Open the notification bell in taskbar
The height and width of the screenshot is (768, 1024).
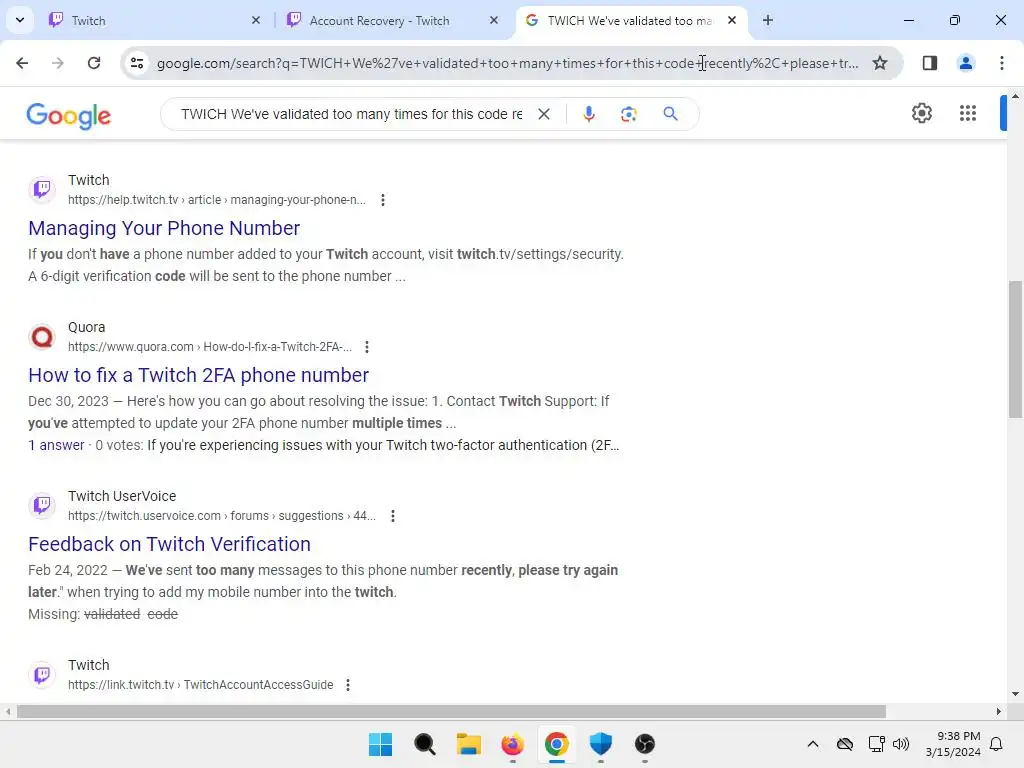coord(997,744)
